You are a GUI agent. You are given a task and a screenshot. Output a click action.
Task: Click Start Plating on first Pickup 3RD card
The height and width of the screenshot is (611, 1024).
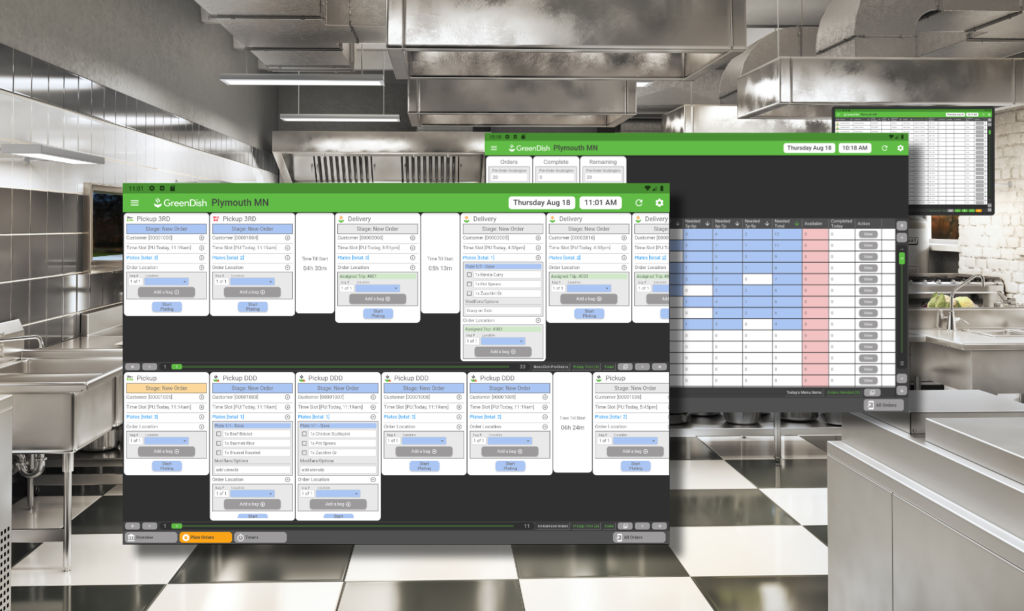[x=166, y=308]
